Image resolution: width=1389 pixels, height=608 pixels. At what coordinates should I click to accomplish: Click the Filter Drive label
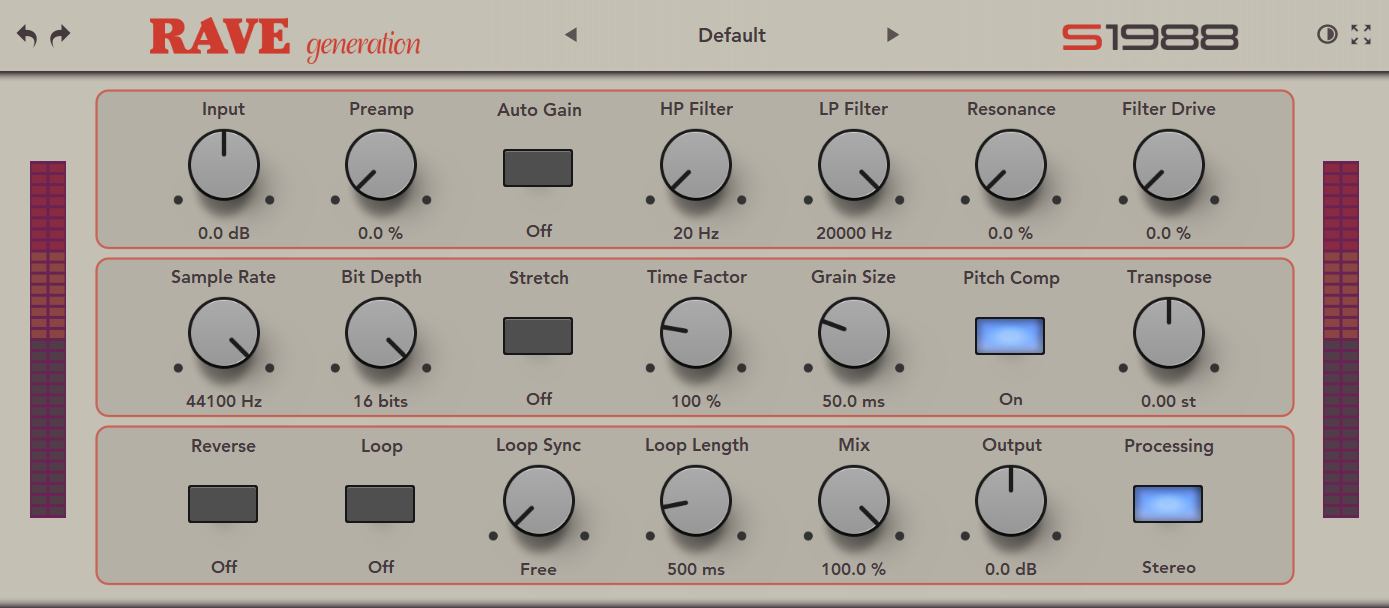point(1168,109)
